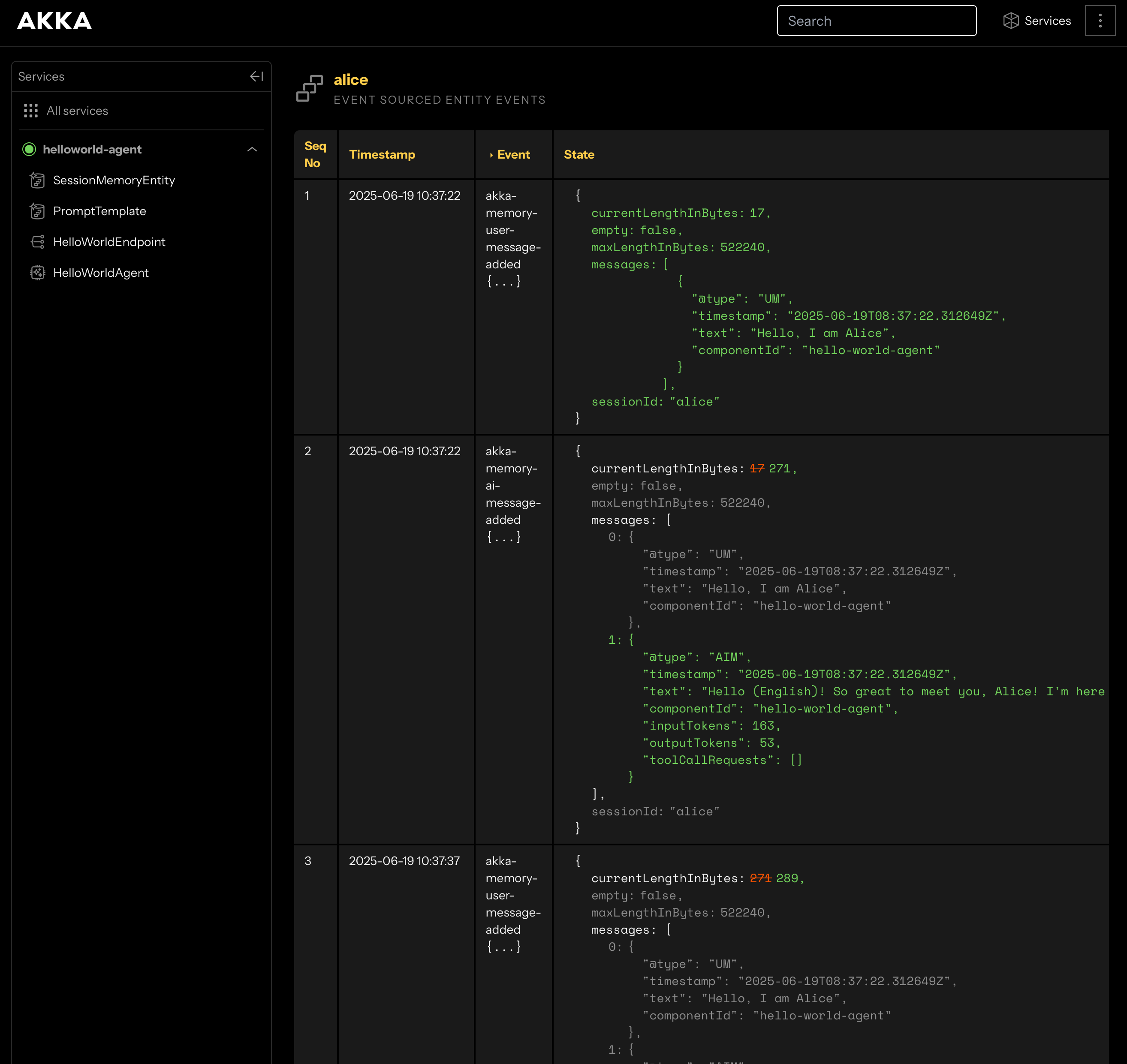The height and width of the screenshot is (1064, 1127).
Task: Click the SessionMemoryEntity entity icon
Action: (x=37, y=180)
